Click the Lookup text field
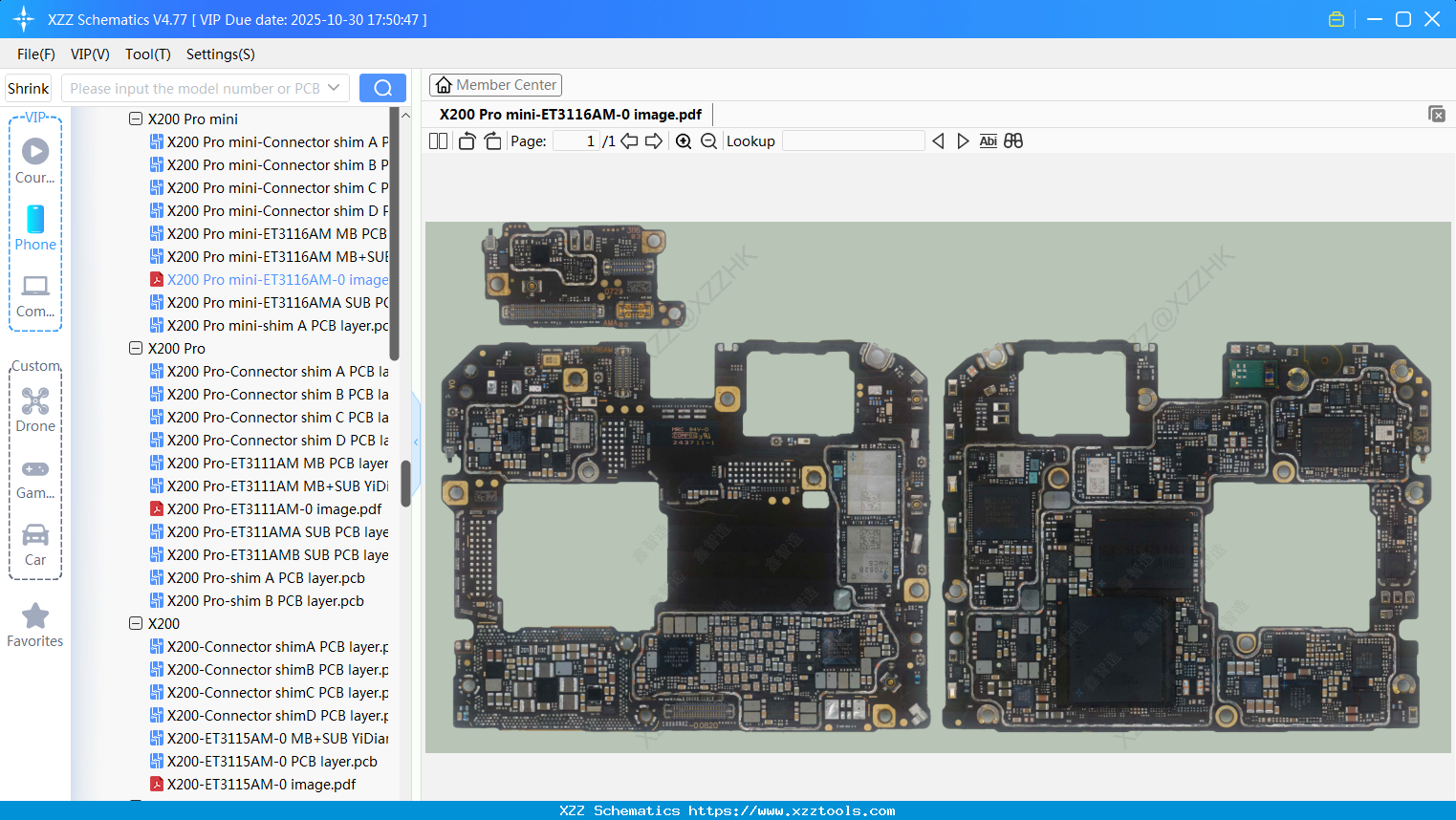1456x820 pixels. click(853, 141)
